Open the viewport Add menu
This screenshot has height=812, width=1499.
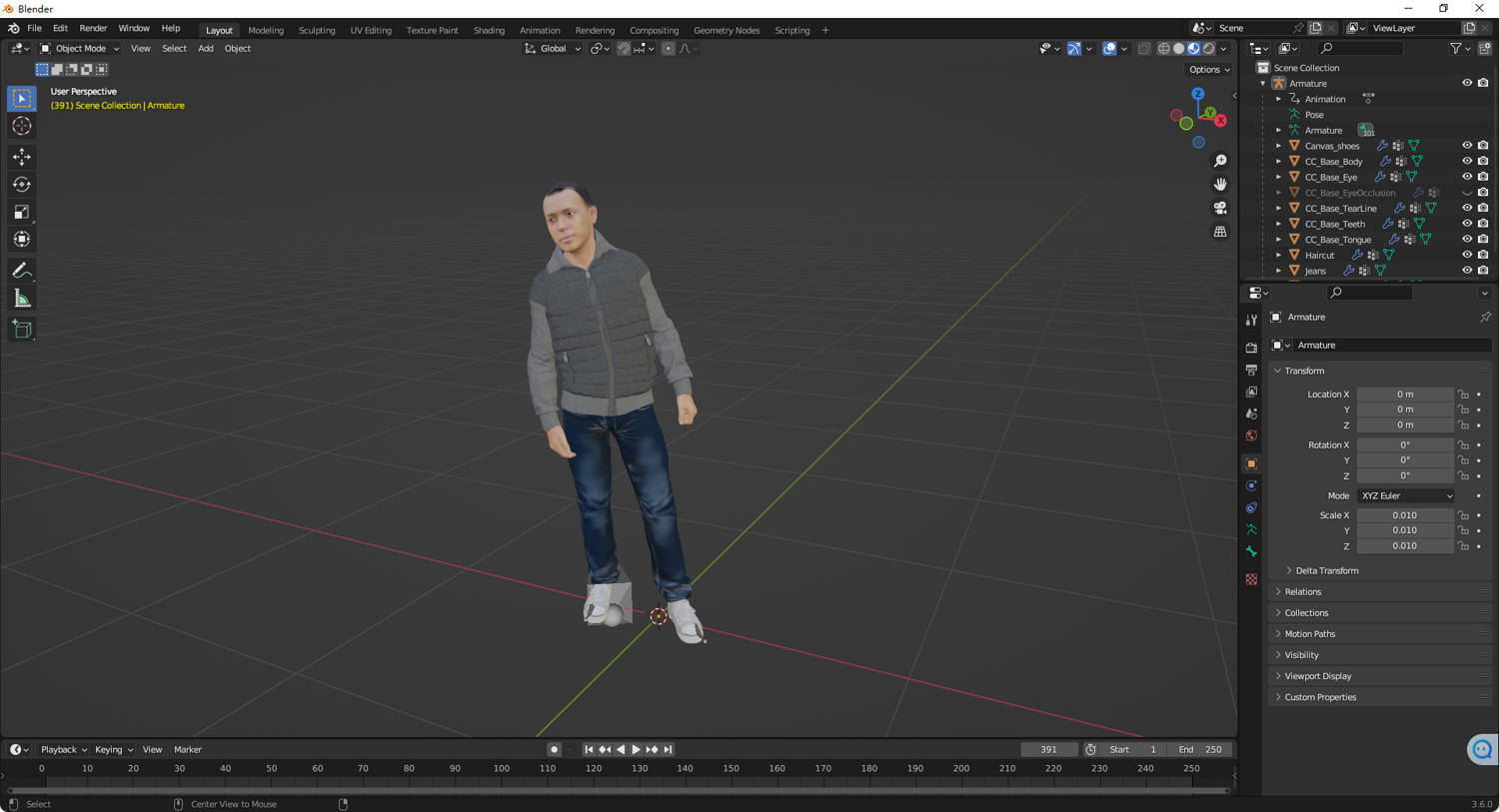click(x=206, y=48)
